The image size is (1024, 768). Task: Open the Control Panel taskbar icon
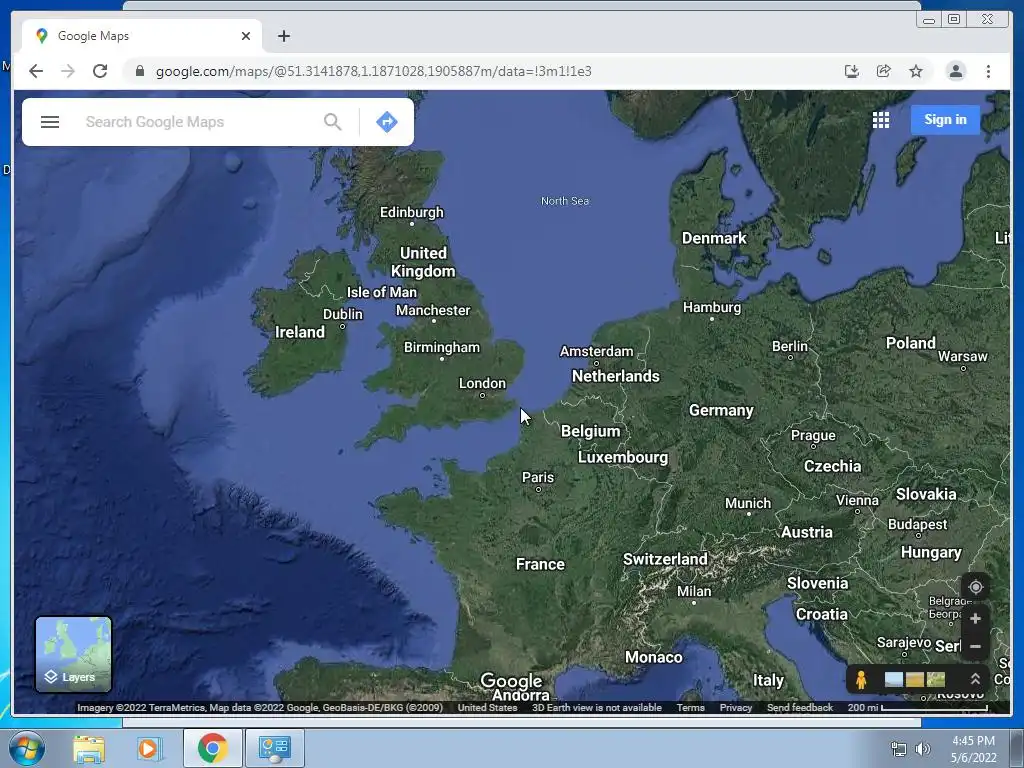click(274, 748)
